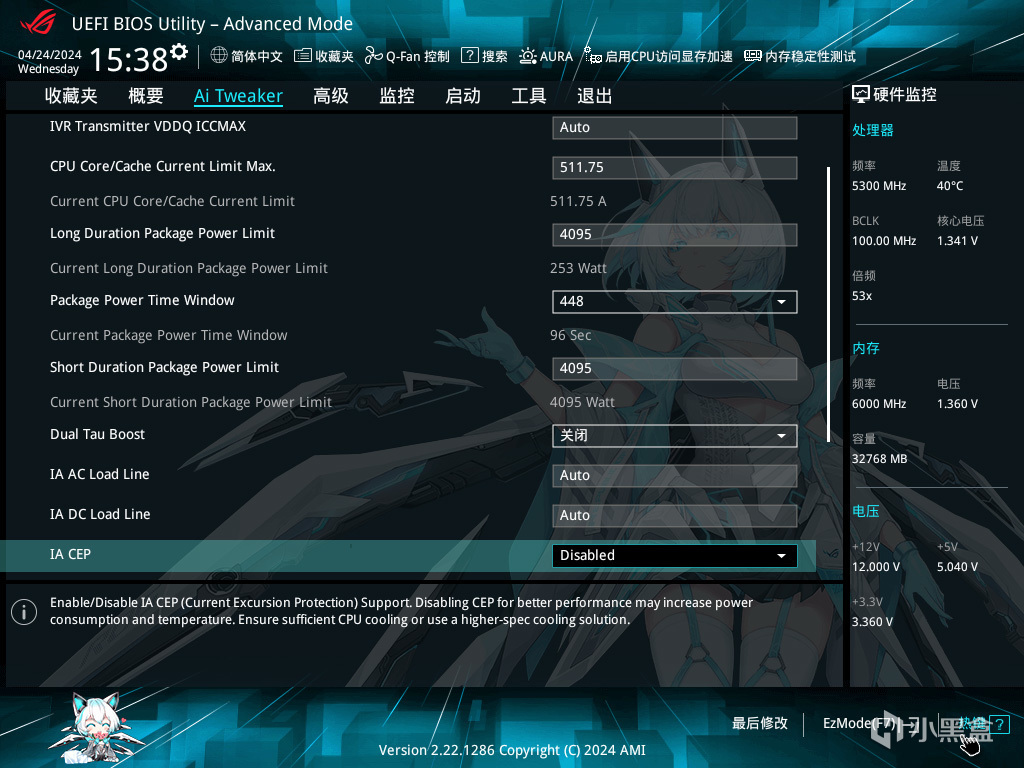Switch to the 启动 boot tab
Viewport: 1024px width, 768px height.
462,95
